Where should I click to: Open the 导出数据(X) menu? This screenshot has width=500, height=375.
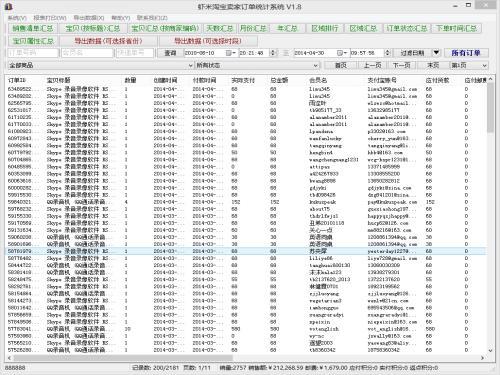pos(89,18)
